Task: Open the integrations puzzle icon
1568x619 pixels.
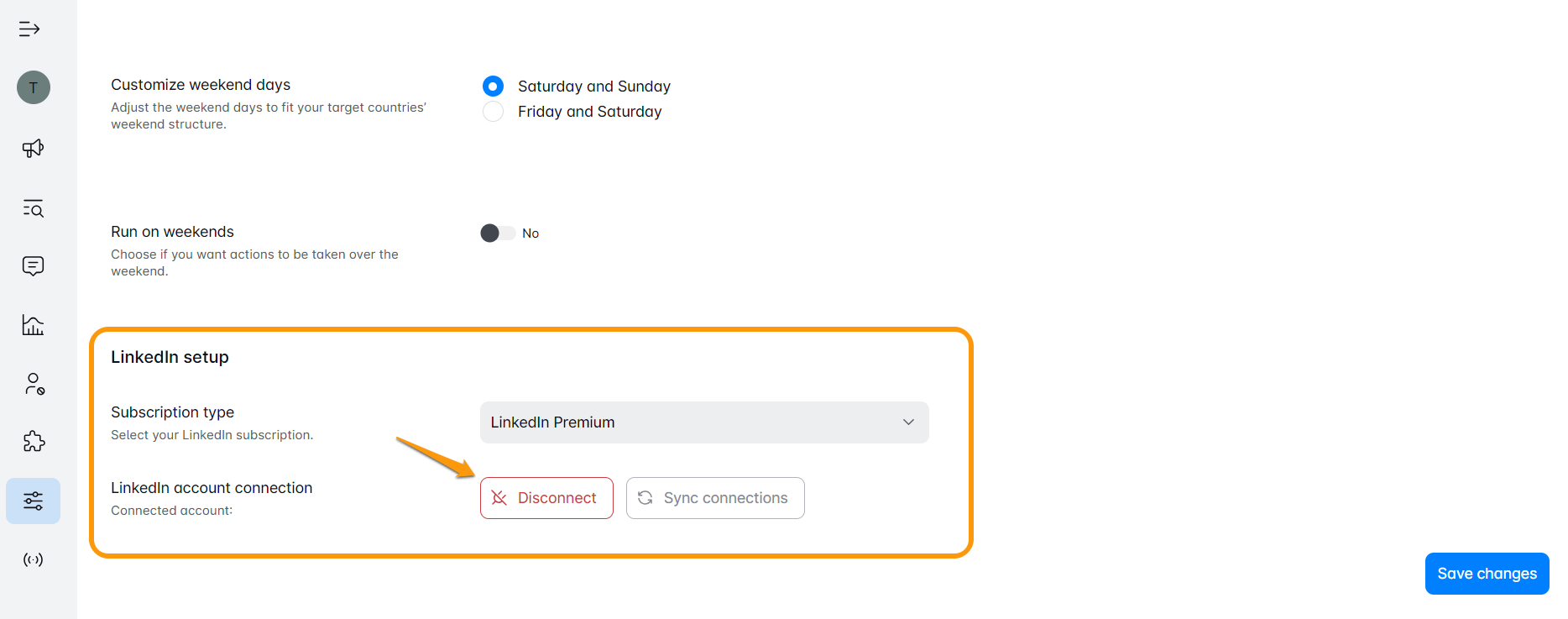Action: [x=34, y=442]
